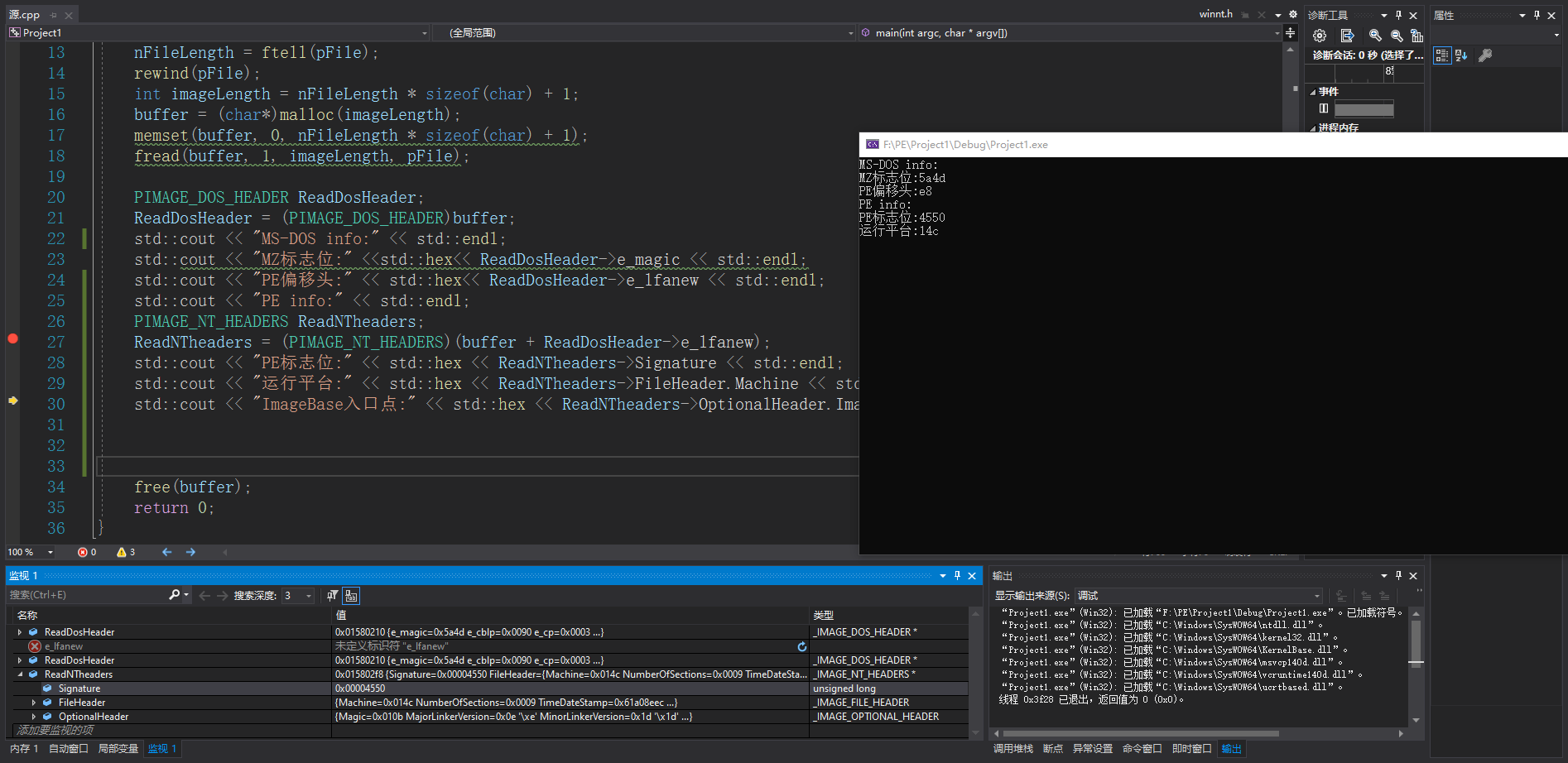Viewport: 1568px width, 763px height.
Task: Click the output horizontal scrollbar
Action: pos(1141,733)
